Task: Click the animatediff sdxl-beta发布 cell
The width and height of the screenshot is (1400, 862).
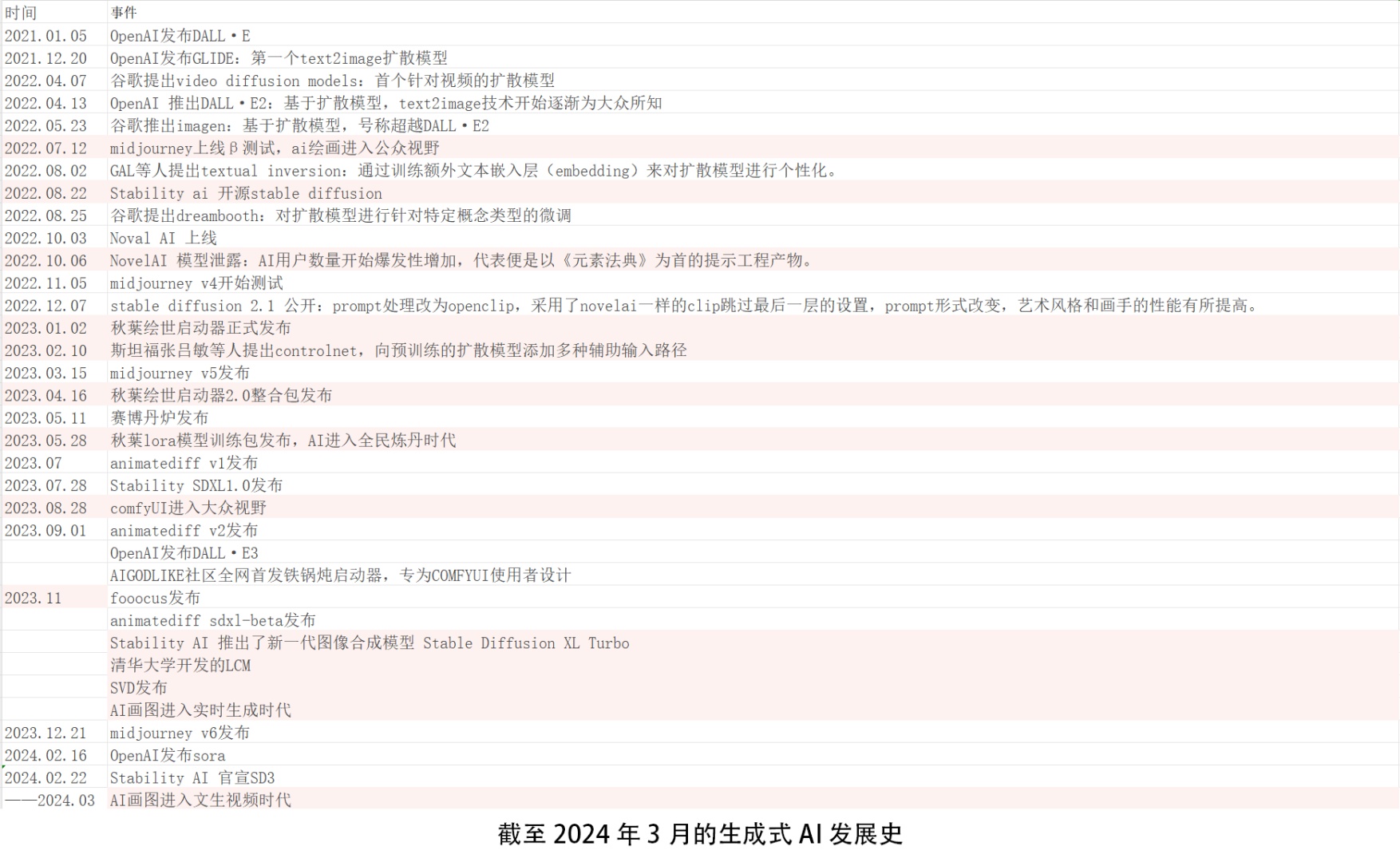Action: [753, 619]
